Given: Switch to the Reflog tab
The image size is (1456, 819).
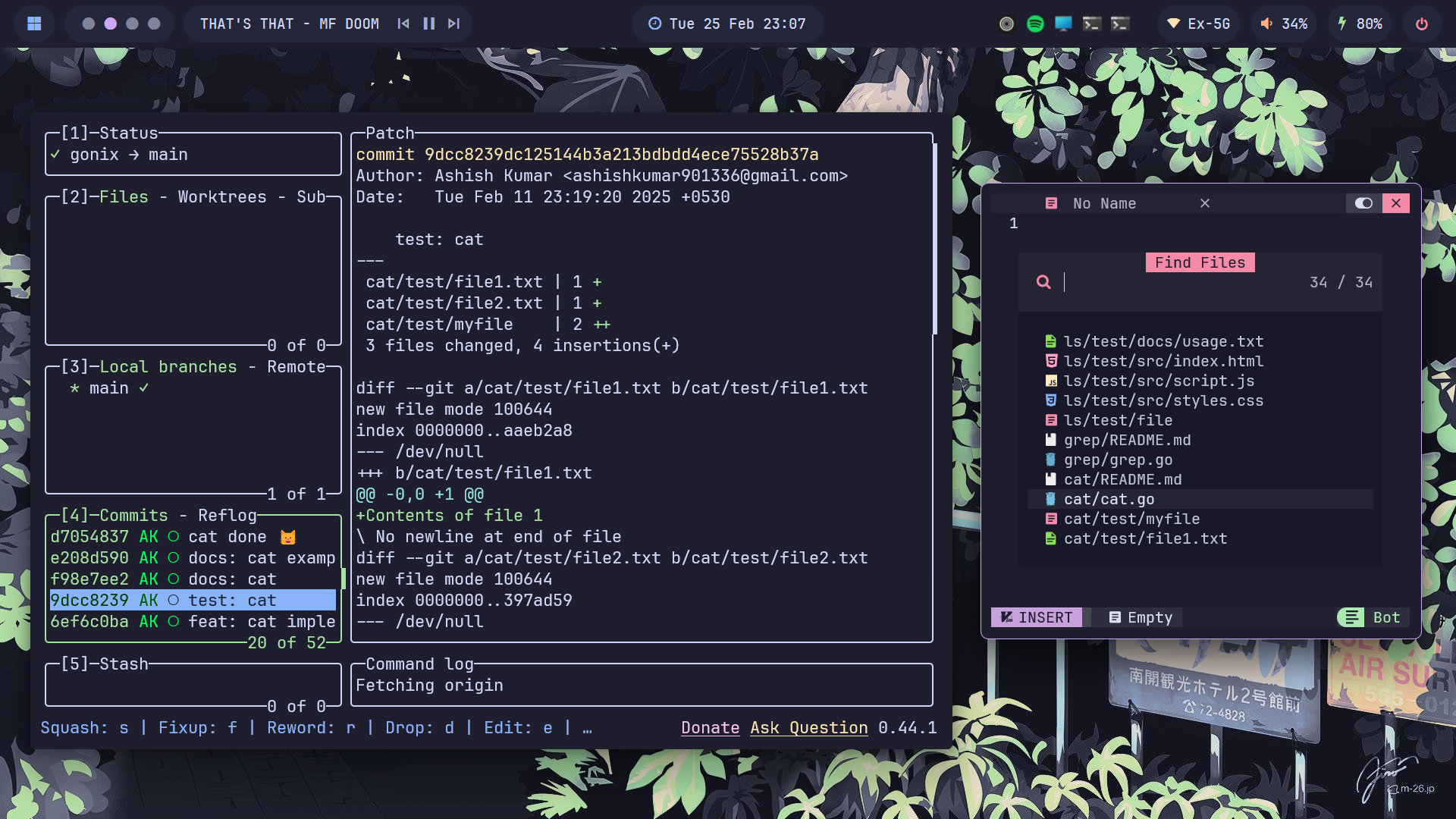Looking at the screenshot, I should [227, 516].
